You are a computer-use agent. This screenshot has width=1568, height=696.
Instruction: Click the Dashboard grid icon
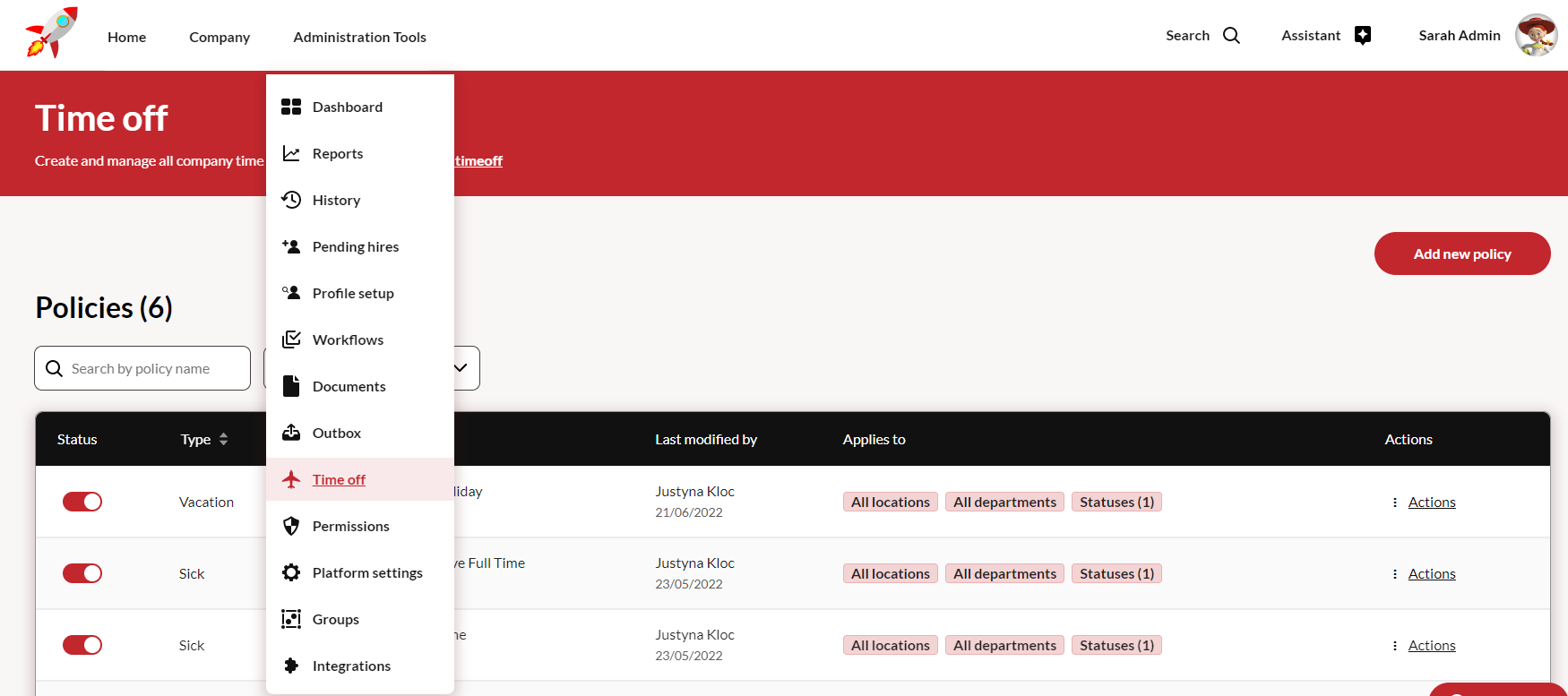tap(291, 107)
